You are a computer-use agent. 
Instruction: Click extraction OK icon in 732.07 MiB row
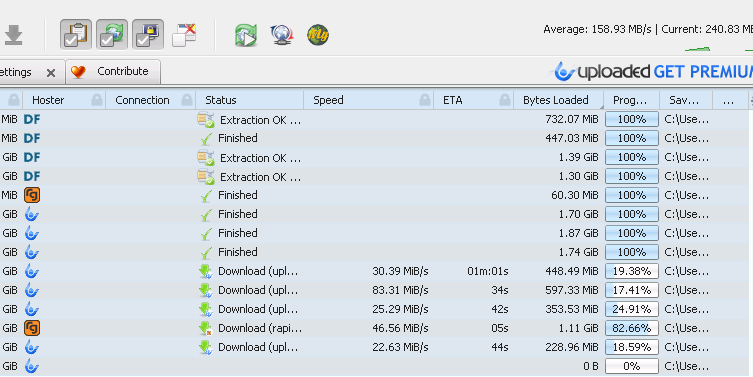point(206,120)
